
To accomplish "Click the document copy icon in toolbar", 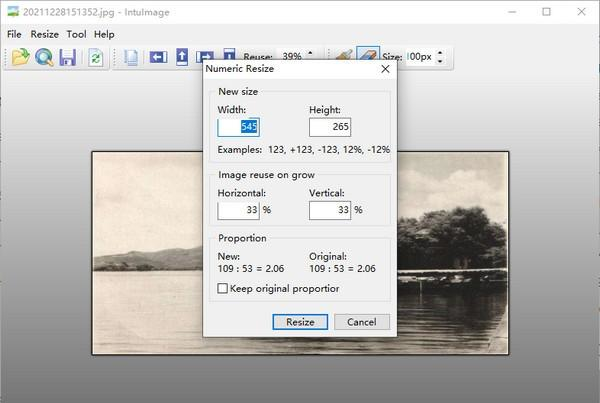I will tap(131, 58).
